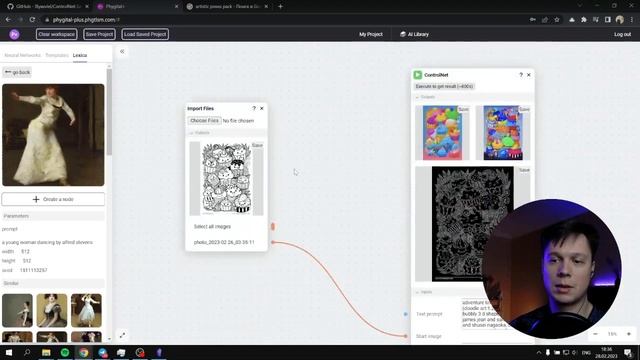Select the Lexica sidebar tab
Viewport: 640px width, 360px height.
pos(80,55)
